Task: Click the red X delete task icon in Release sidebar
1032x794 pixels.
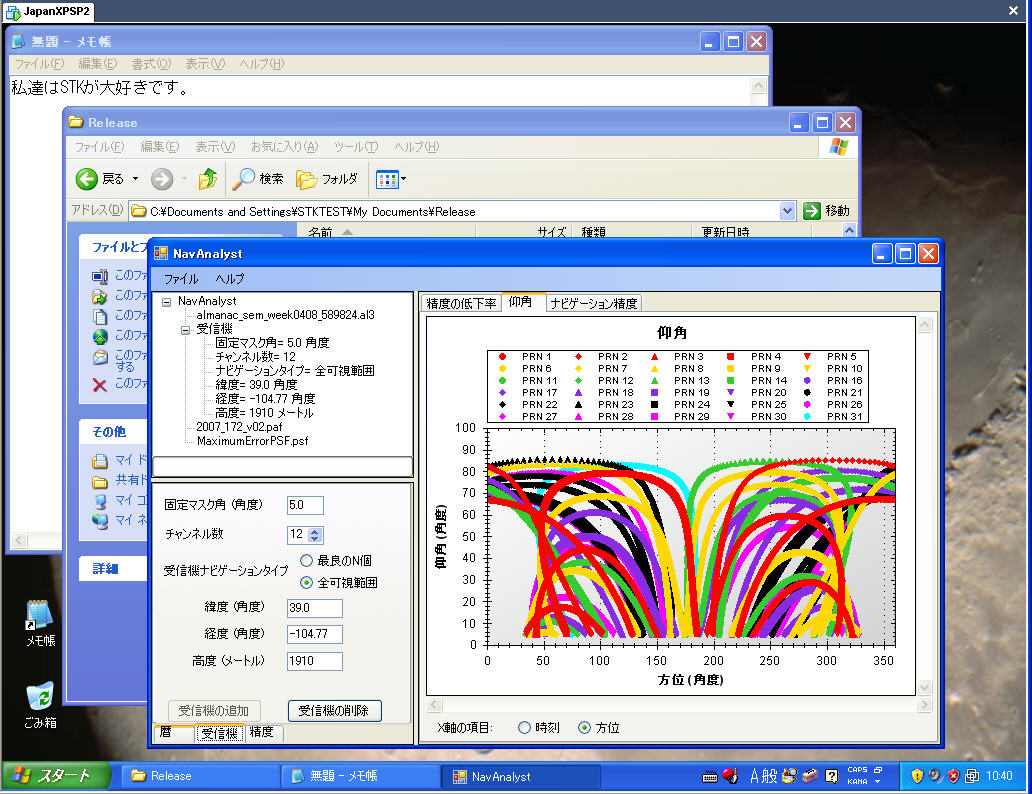Action: (x=99, y=385)
